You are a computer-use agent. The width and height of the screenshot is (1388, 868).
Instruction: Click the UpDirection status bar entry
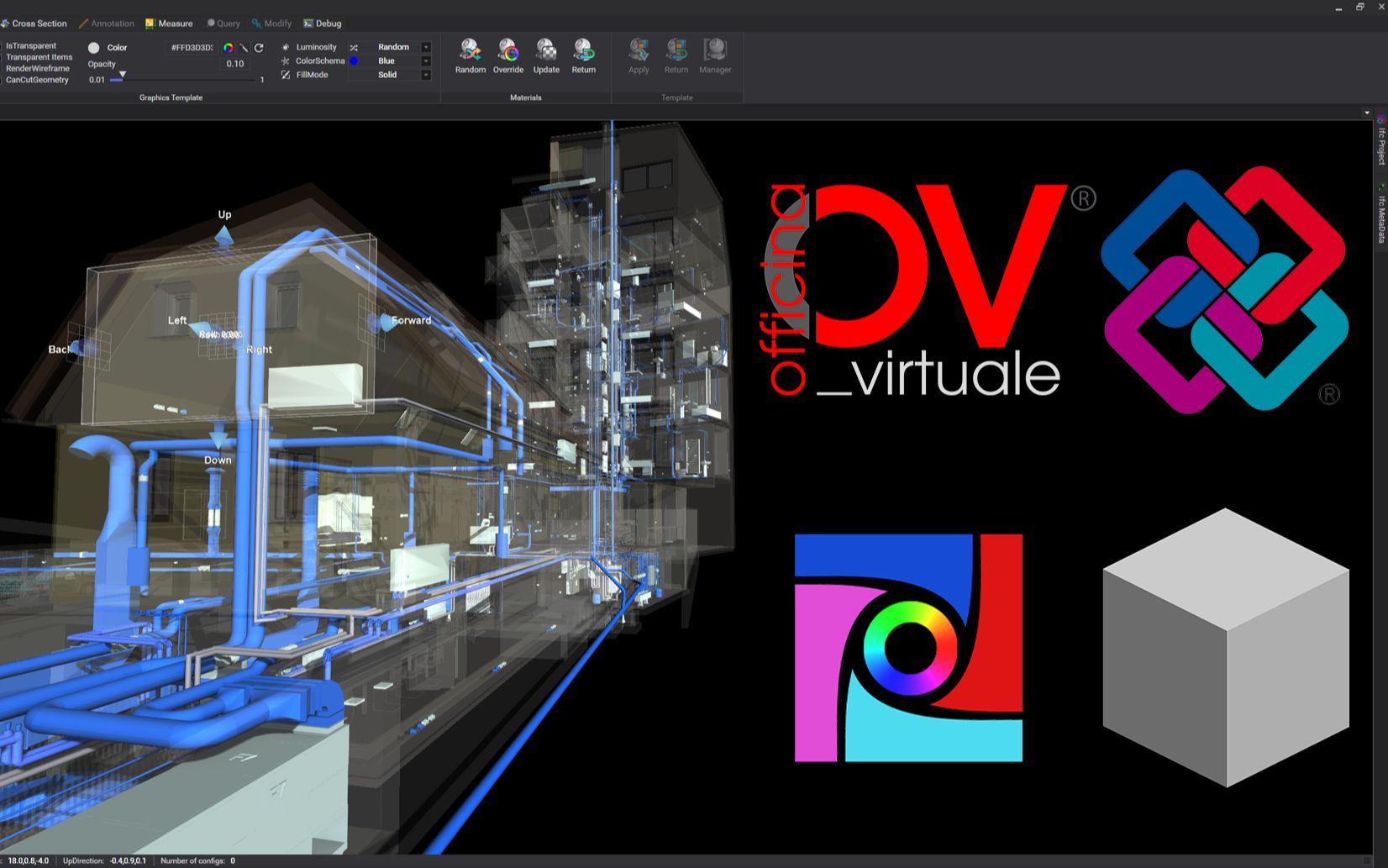pos(104,860)
